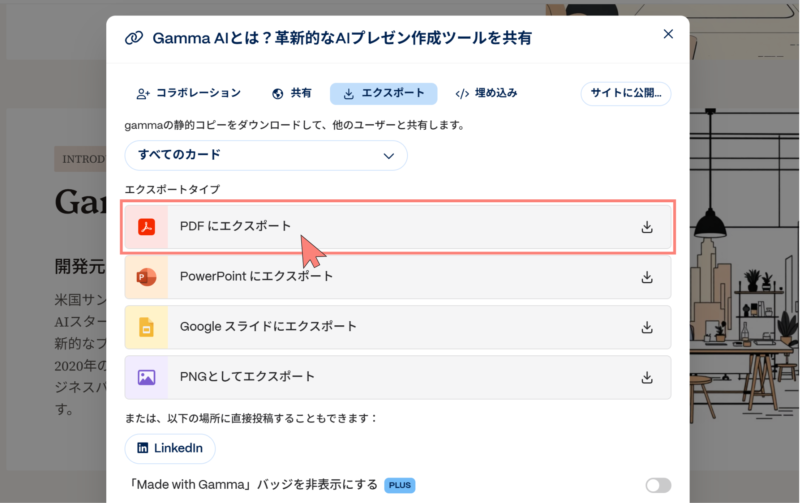This screenshot has width=800, height=503.
Task: Click the サイトに公開 button
Action: (x=625, y=93)
